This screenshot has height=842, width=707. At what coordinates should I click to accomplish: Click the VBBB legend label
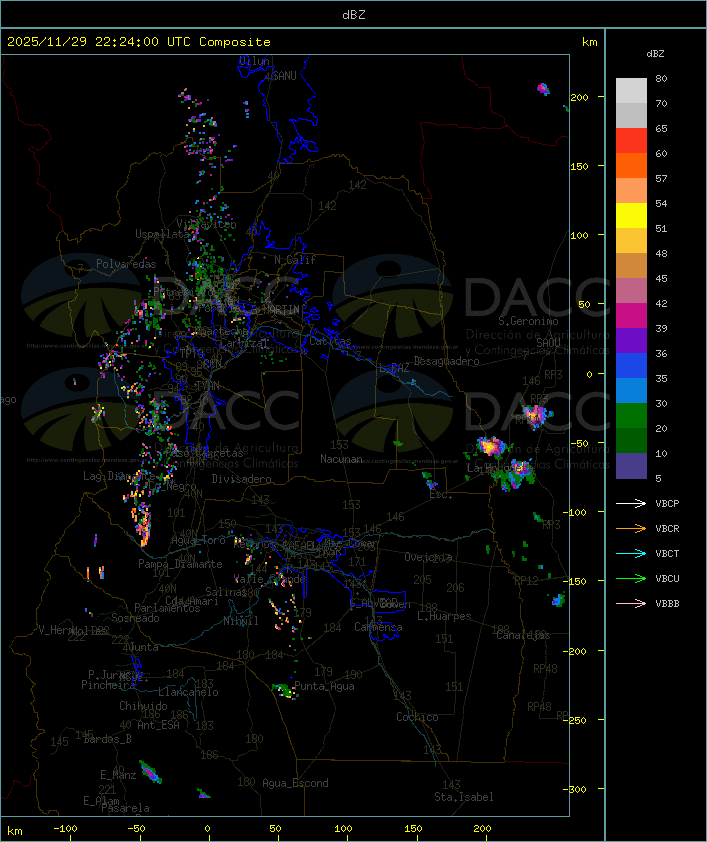click(667, 604)
